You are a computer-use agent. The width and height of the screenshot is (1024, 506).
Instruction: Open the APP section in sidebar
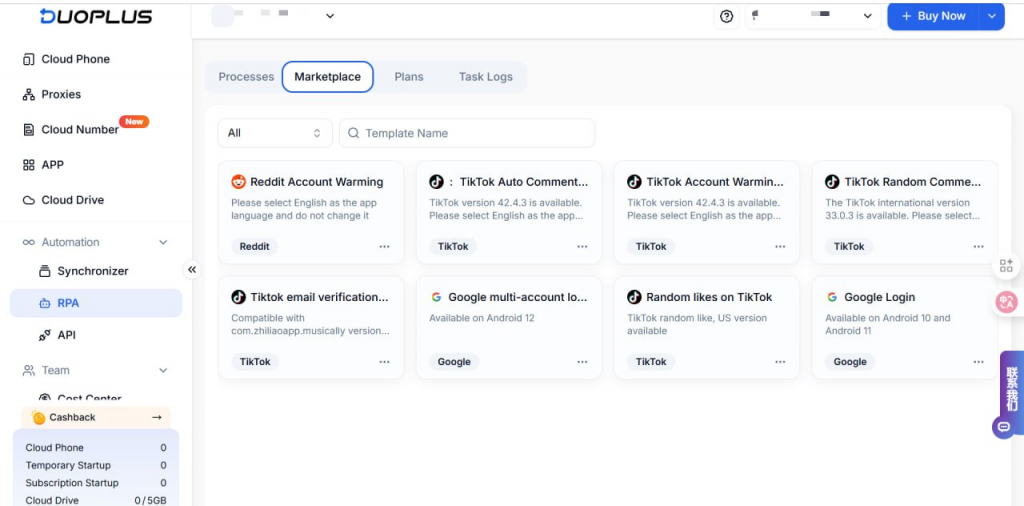point(52,165)
